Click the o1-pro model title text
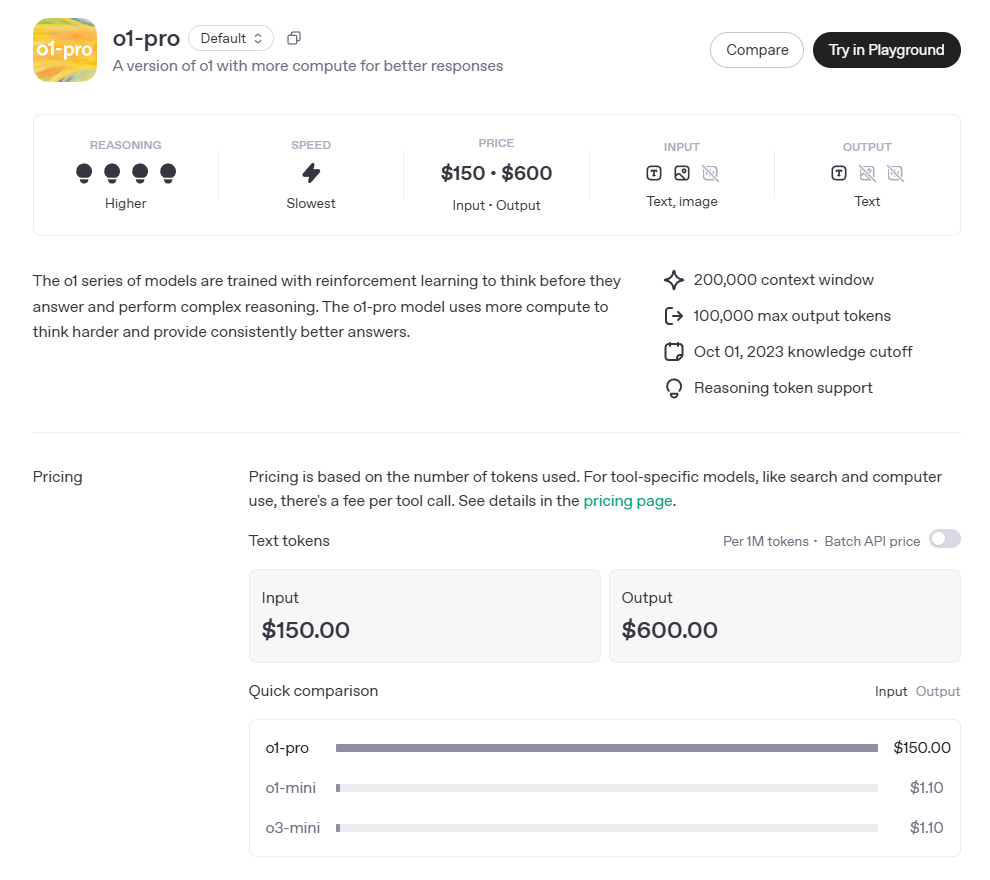The width and height of the screenshot is (990, 880). pyautogui.click(x=146, y=39)
